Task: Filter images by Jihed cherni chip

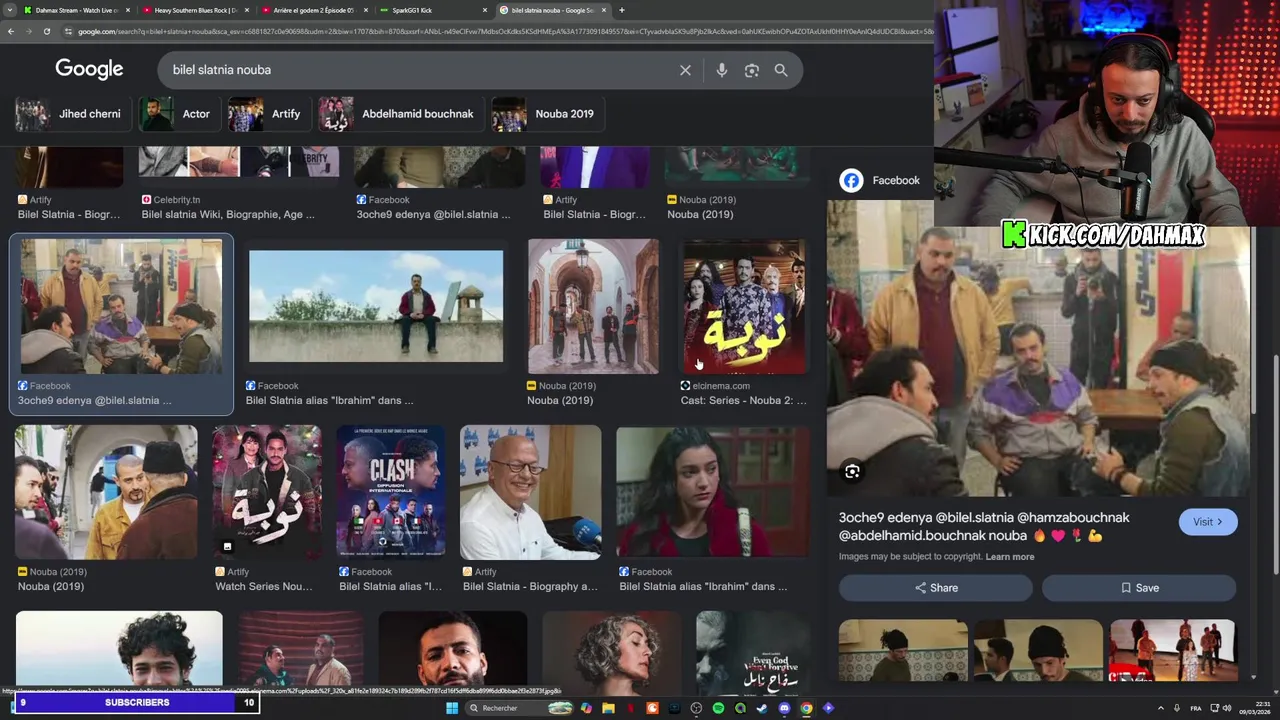Action: pyautogui.click(x=73, y=114)
